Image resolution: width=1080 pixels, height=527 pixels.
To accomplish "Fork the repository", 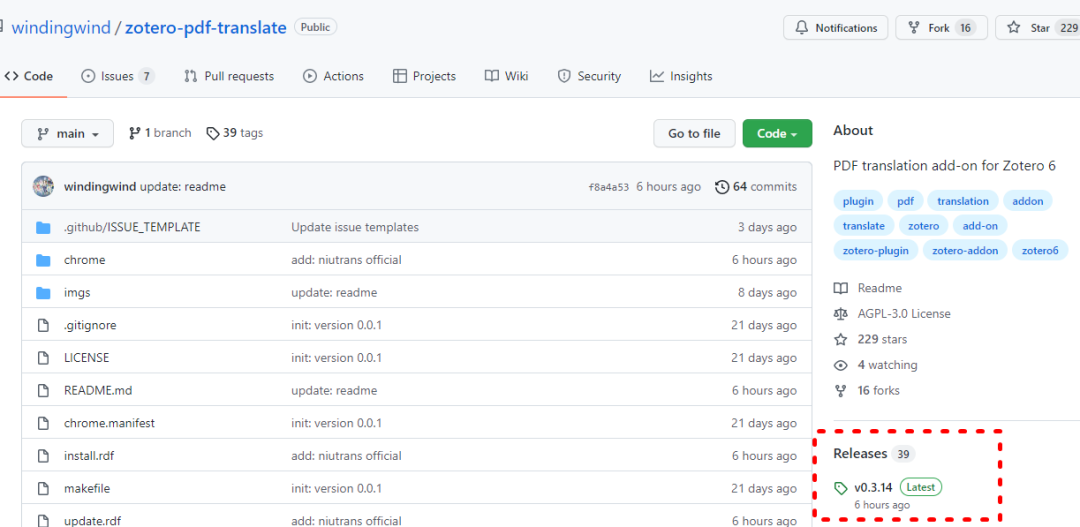I will pyautogui.click(x=941, y=28).
